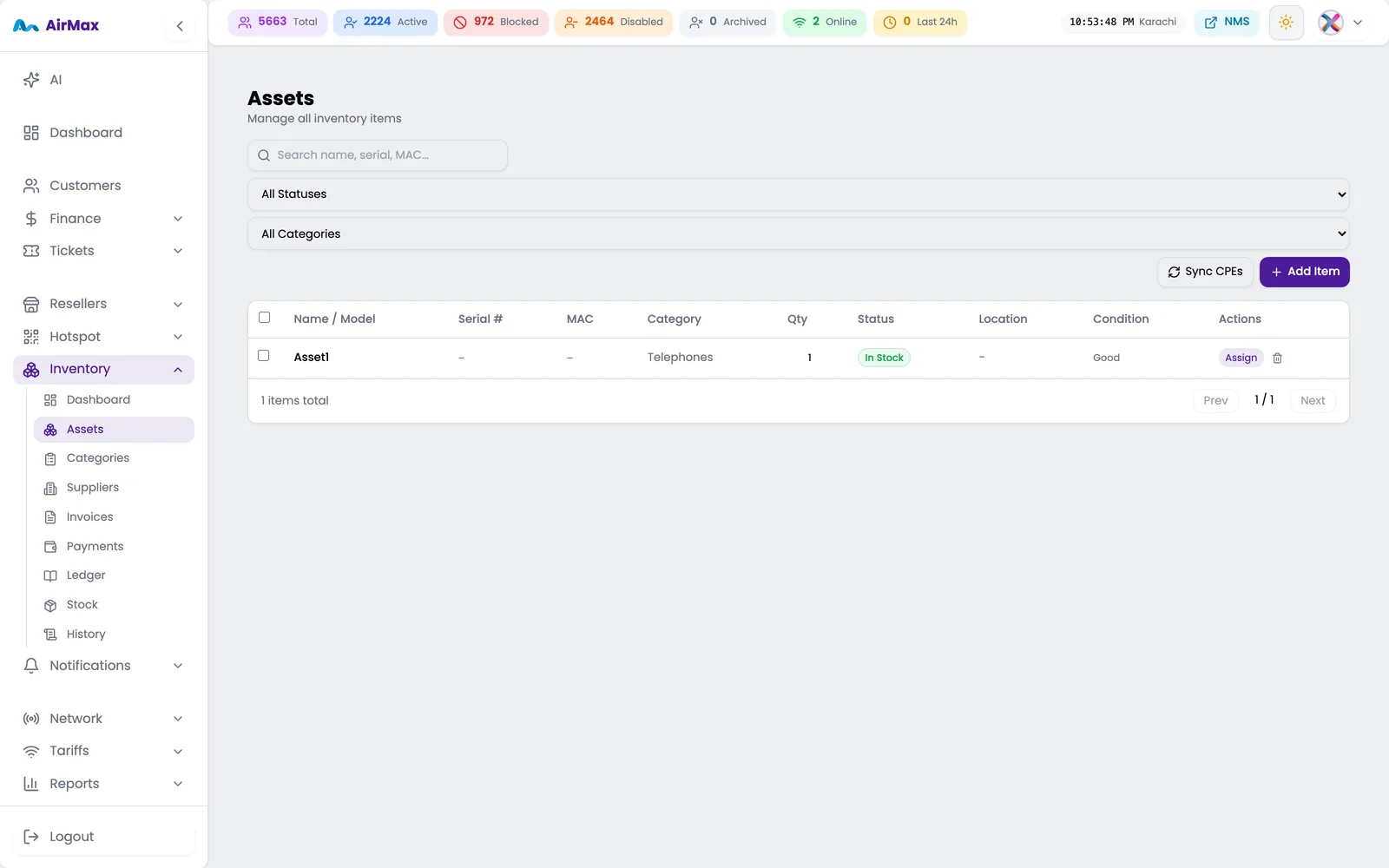Toggle light theme with the sun icon
Image resolution: width=1389 pixels, height=868 pixels.
pyautogui.click(x=1286, y=23)
